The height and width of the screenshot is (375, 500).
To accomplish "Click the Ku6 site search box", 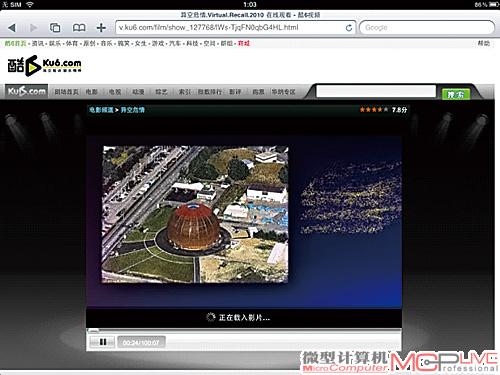I will tap(376, 91).
